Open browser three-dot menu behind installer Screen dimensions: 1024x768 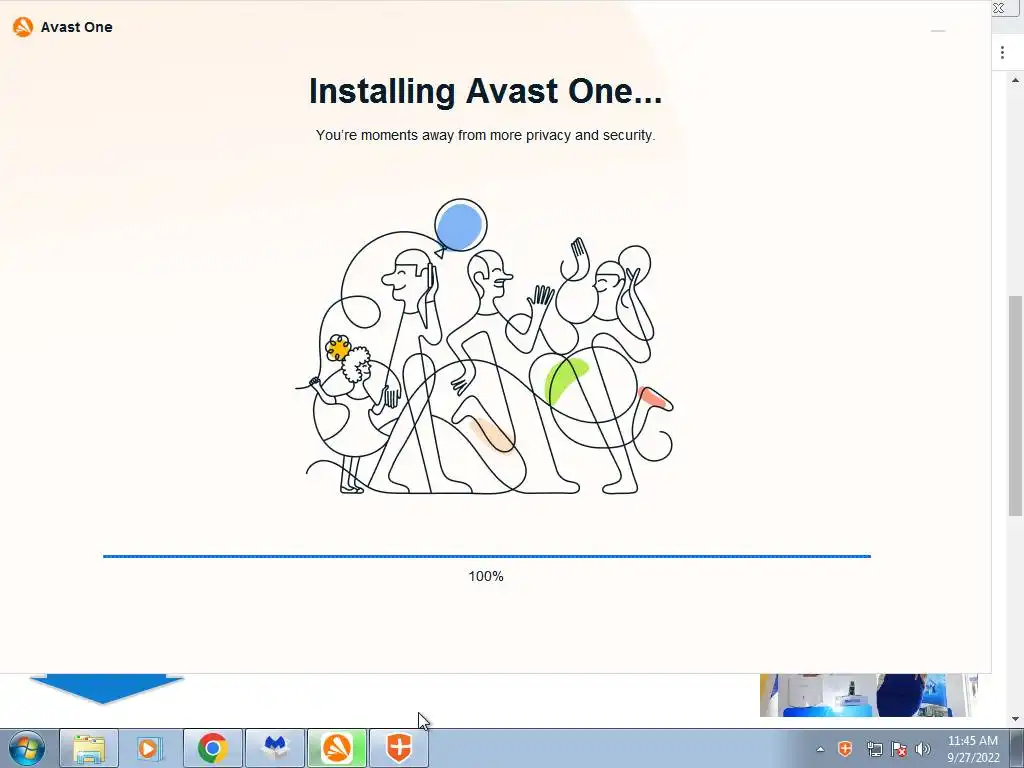click(x=1002, y=52)
